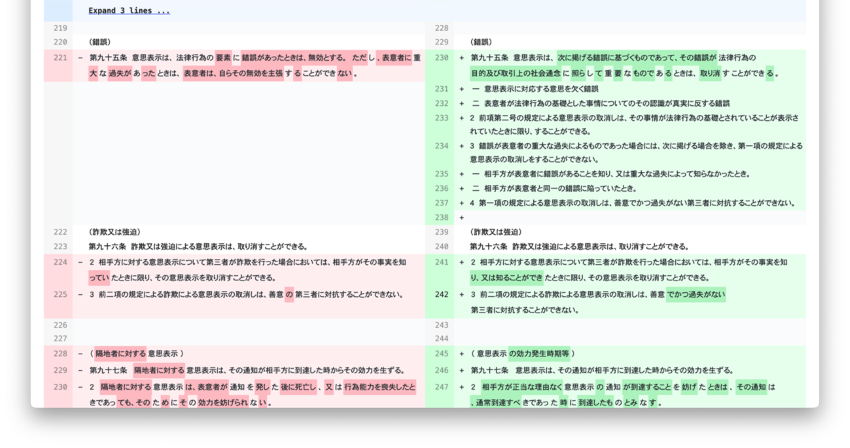Select line number 219 in left pane
The width and height of the screenshot is (850, 448).
click(x=60, y=28)
